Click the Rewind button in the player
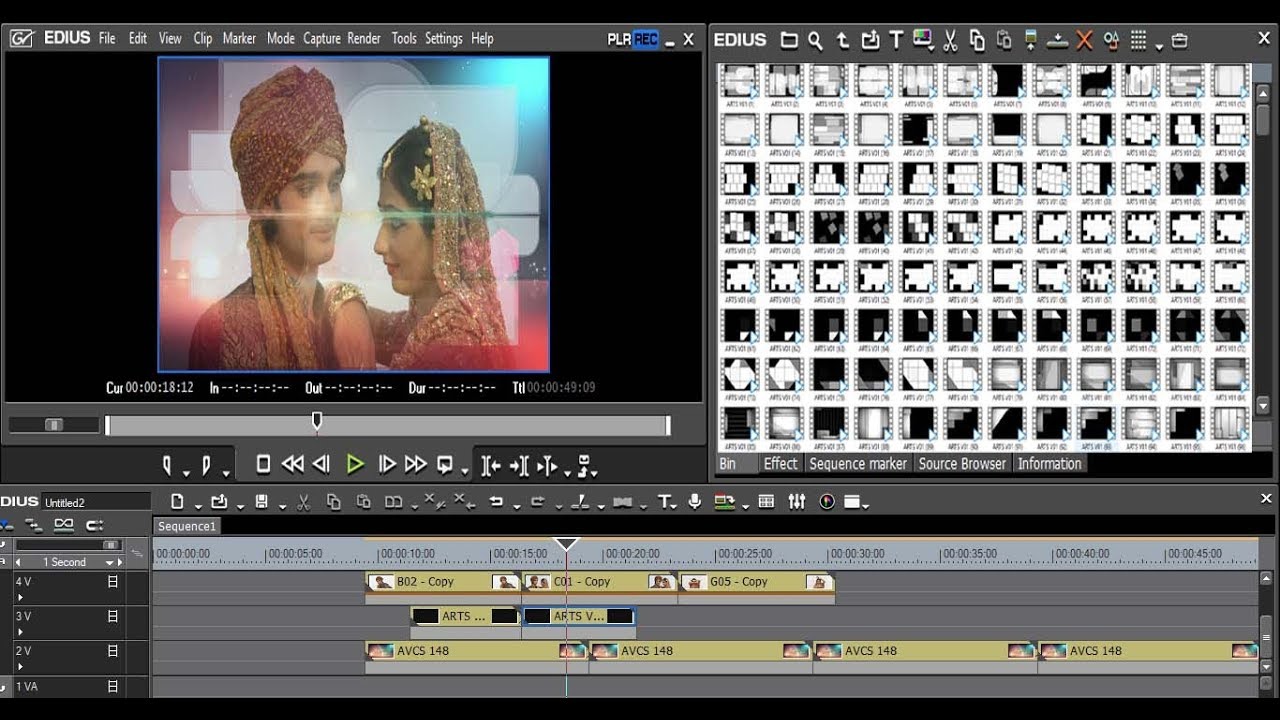Screen dimensions: 1280x720 292,464
